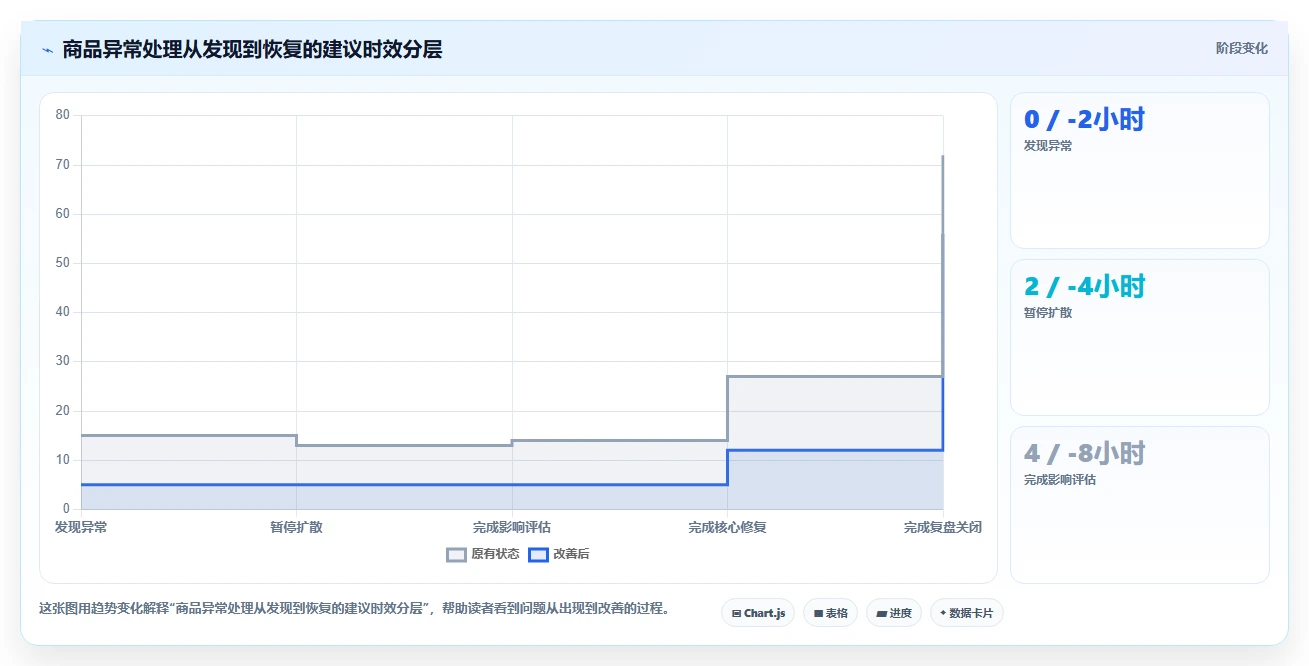Click the y-axis value 20
Screen dimensions: 1309x666
tap(63, 411)
